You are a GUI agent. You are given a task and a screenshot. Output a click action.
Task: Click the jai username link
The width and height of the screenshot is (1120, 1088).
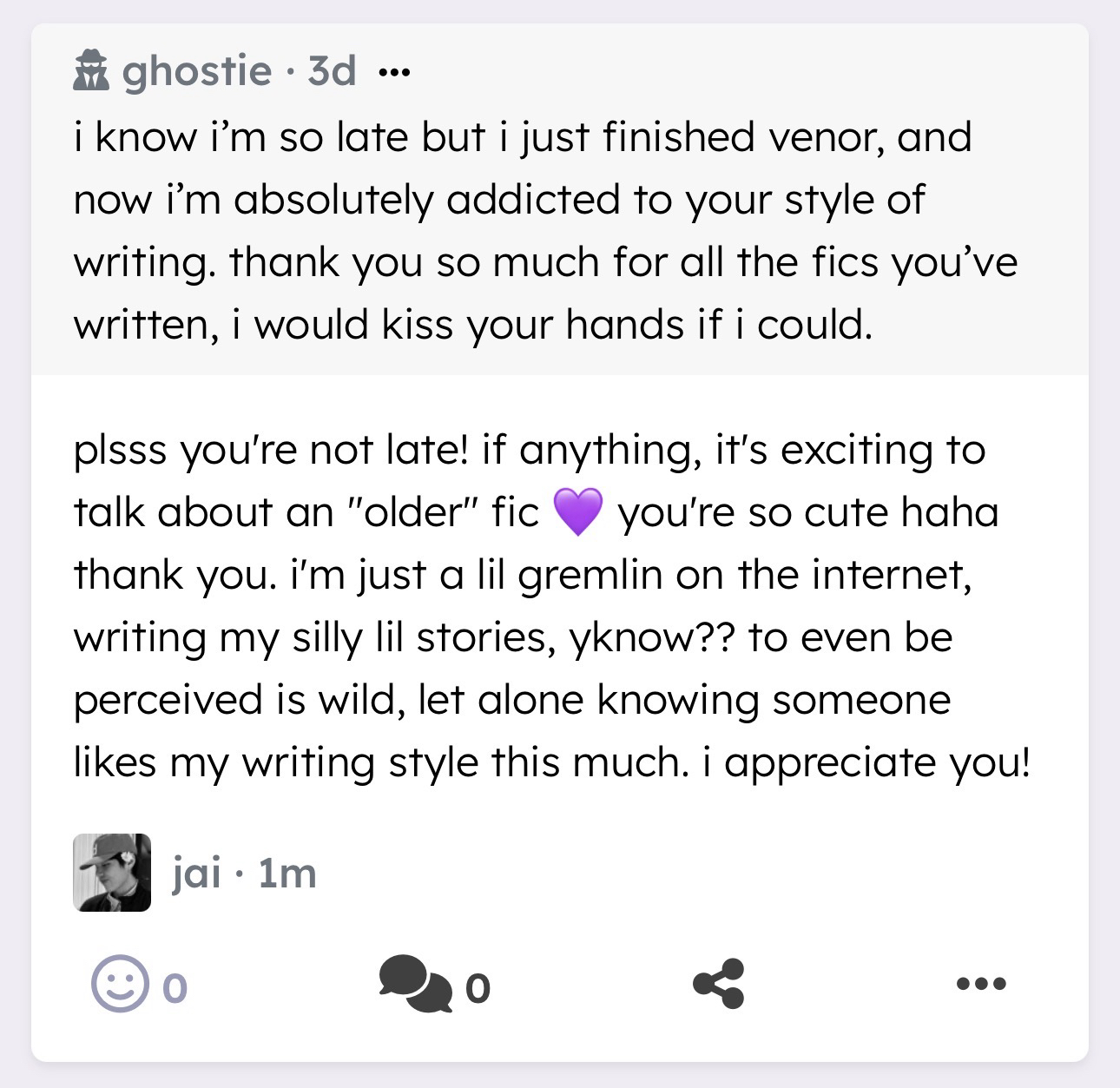pos(197,873)
